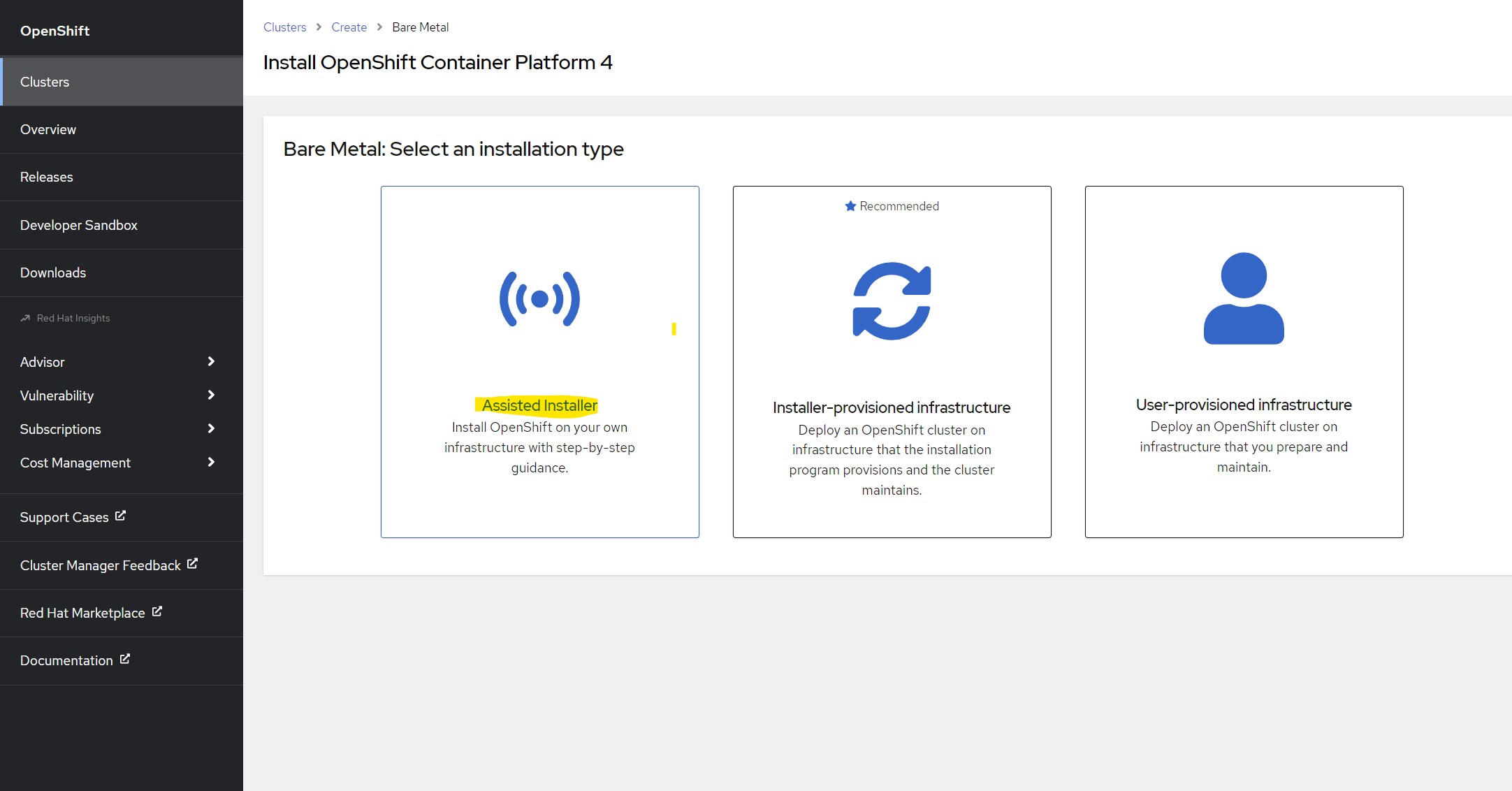Image resolution: width=1512 pixels, height=791 pixels.
Task: Click the User-provisioned description paragraph
Action: [x=1244, y=447]
